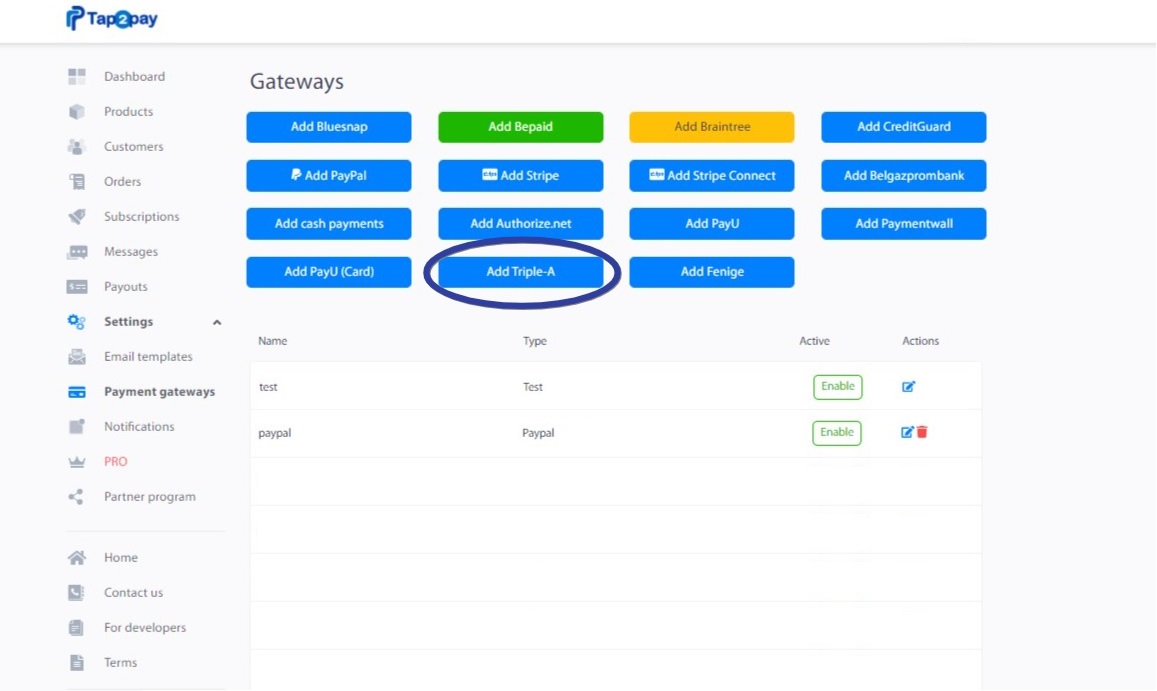The height and width of the screenshot is (691, 1157).
Task: Click the Add Stripe Connect button
Action: click(712, 176)
